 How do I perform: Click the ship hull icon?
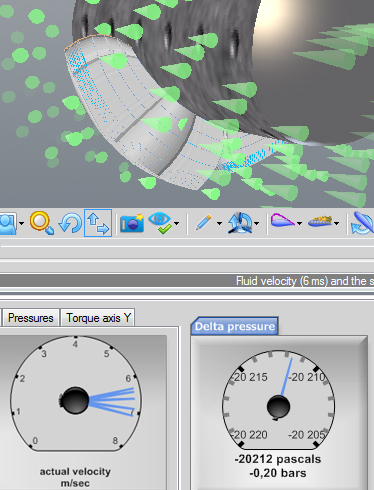point(320,221)
